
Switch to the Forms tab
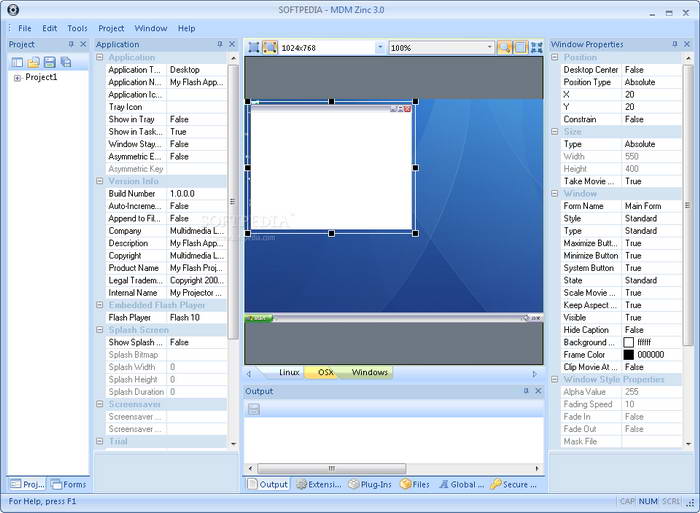click(x=68, y=484)
